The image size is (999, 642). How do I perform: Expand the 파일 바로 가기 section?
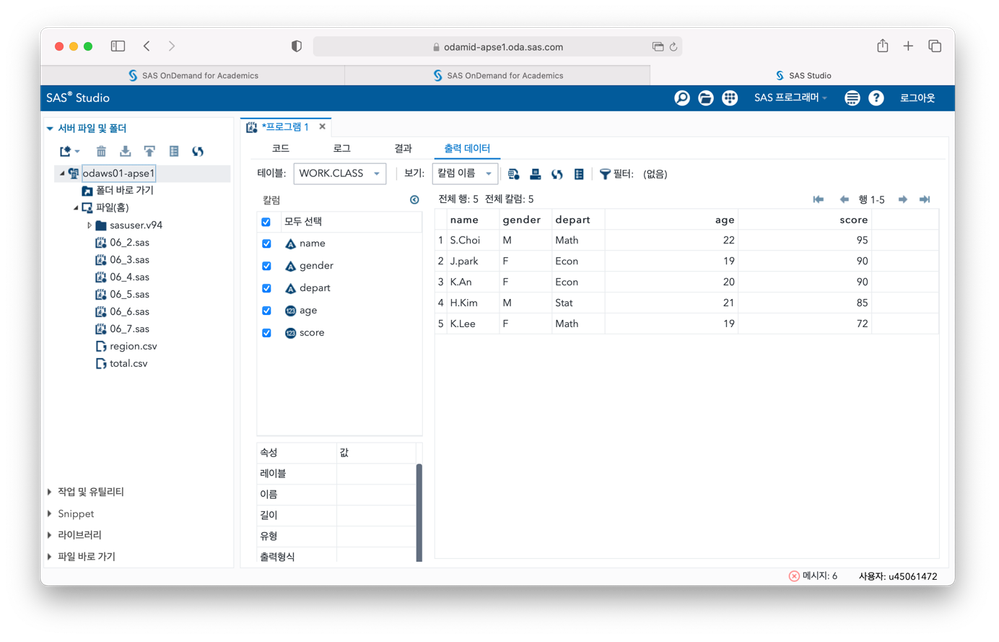50,557
